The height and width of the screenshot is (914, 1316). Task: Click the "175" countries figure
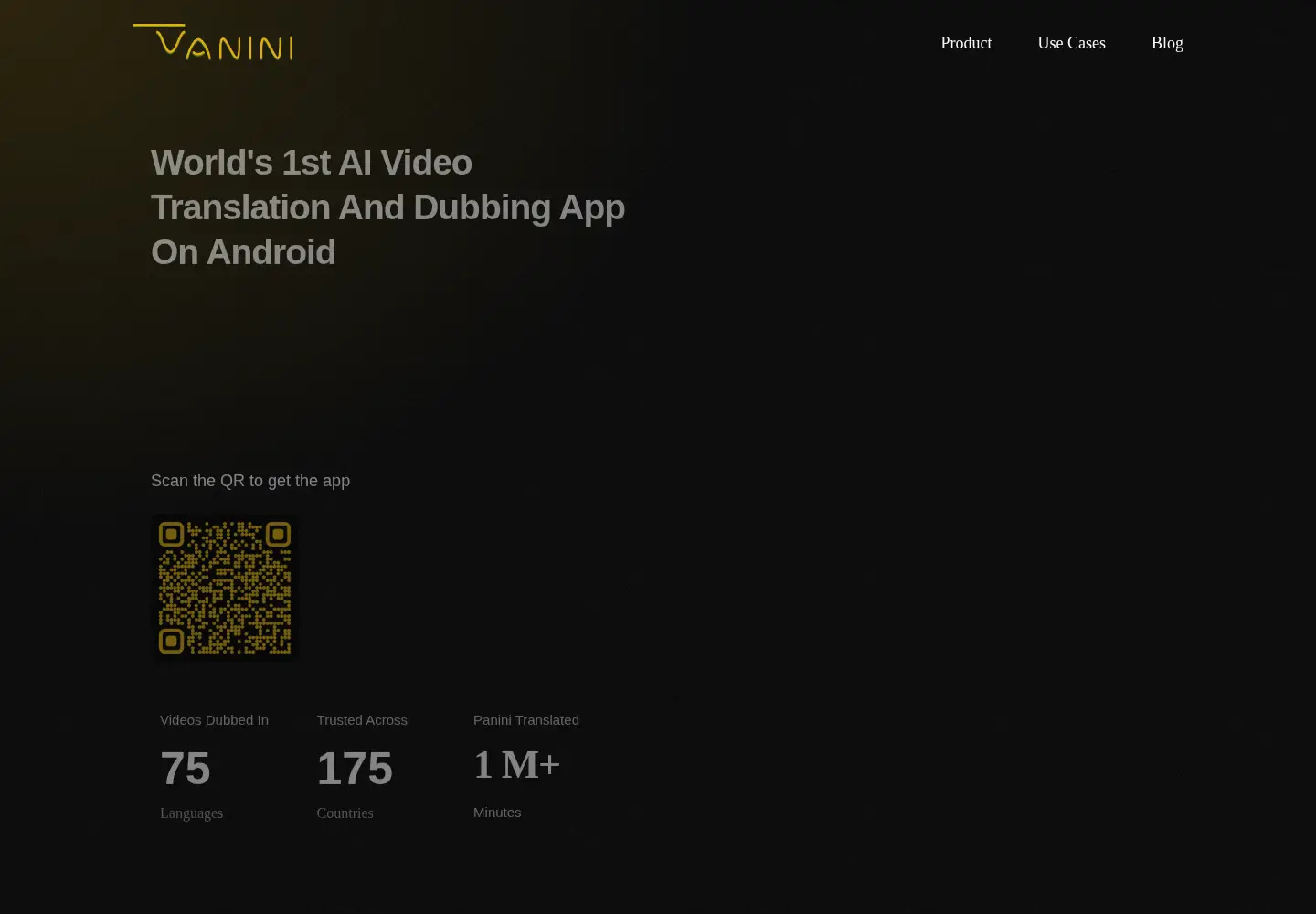coord(355,769)
